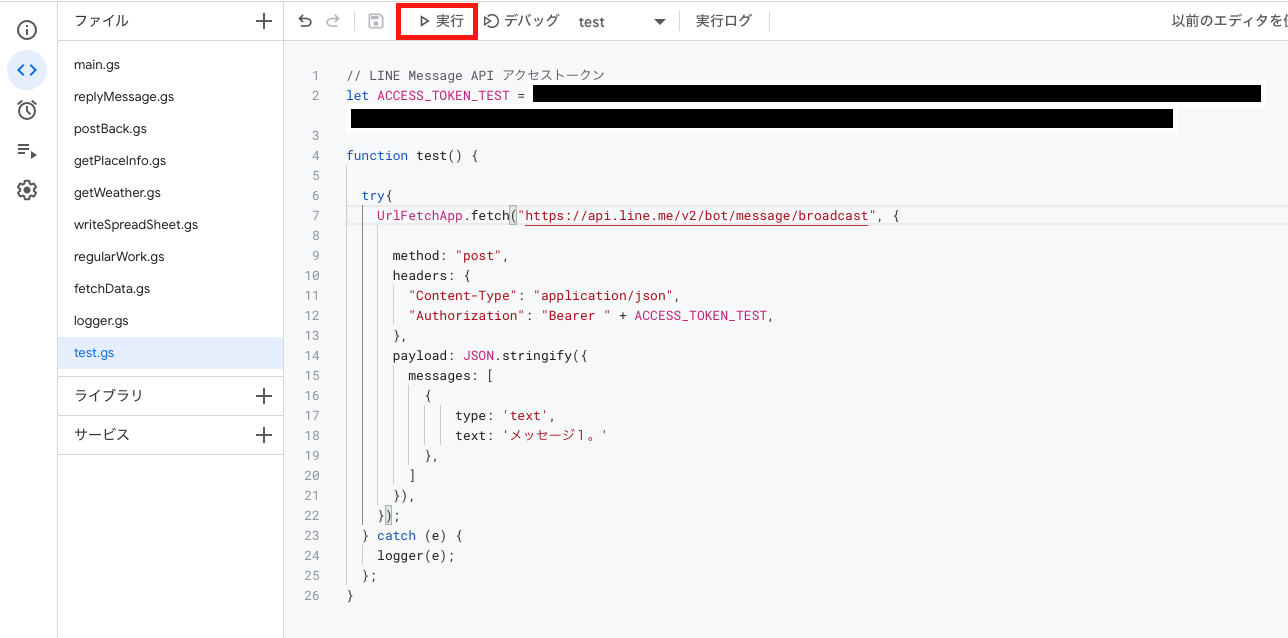Click the ライブラリ section header
Image resolution: width=1288 pixels, height=638 pixels.
tap(108, 396)
